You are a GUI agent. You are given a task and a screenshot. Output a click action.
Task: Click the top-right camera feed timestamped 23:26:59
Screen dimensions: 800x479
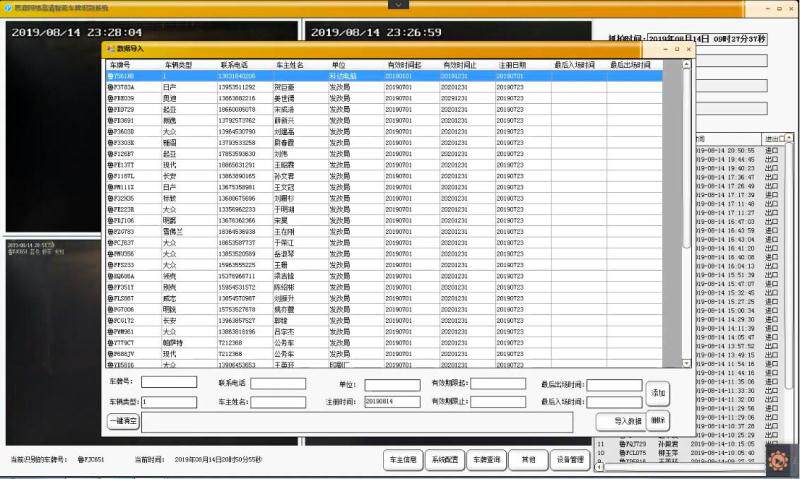[448, 31]
